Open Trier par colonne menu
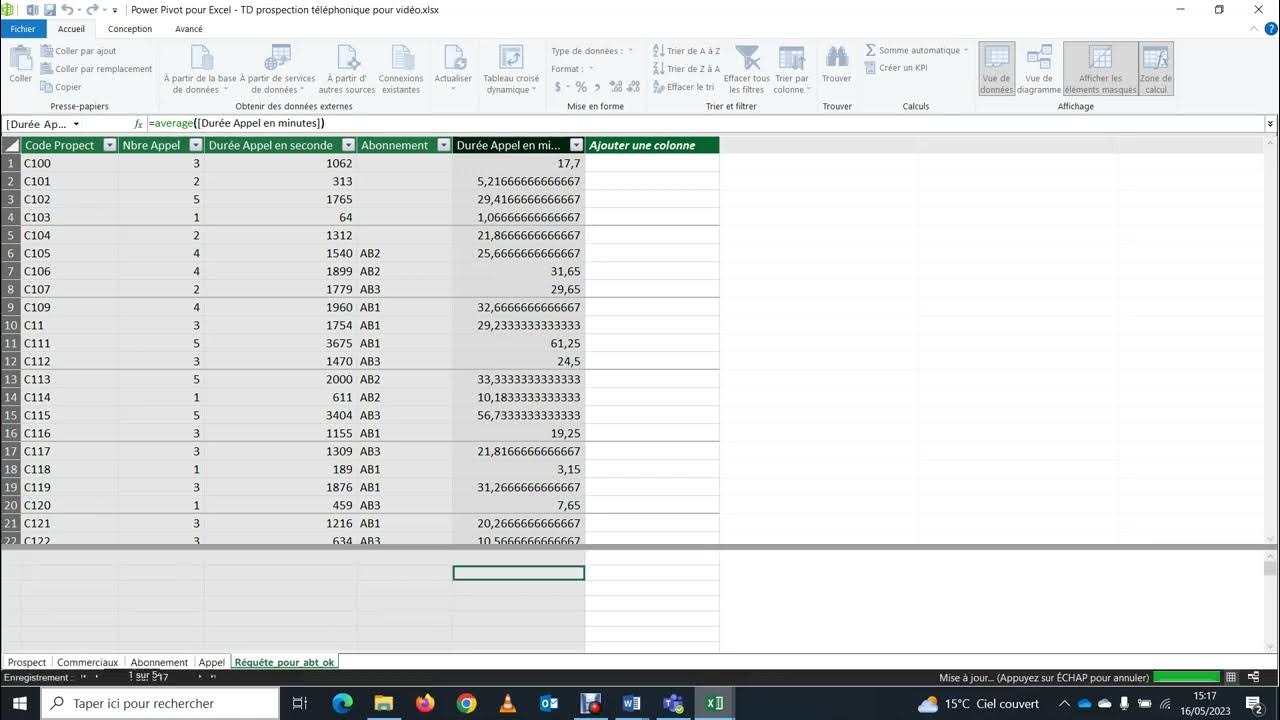Image resolution: width=1280 pixels, height=720 pixels. (x=791, y=70)
